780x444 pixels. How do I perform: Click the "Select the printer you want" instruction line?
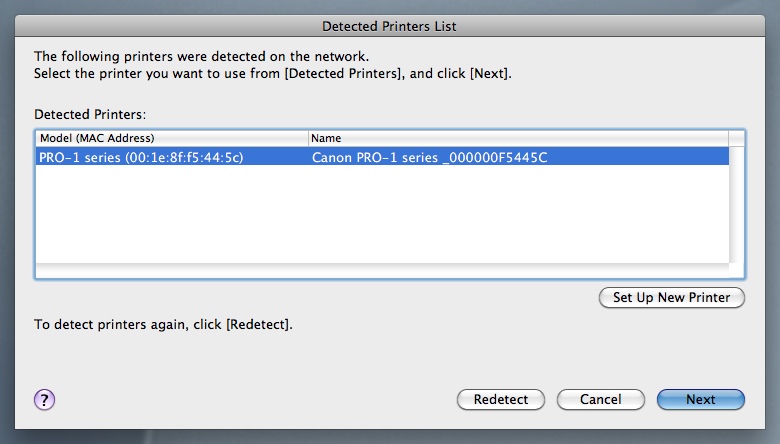273,74
